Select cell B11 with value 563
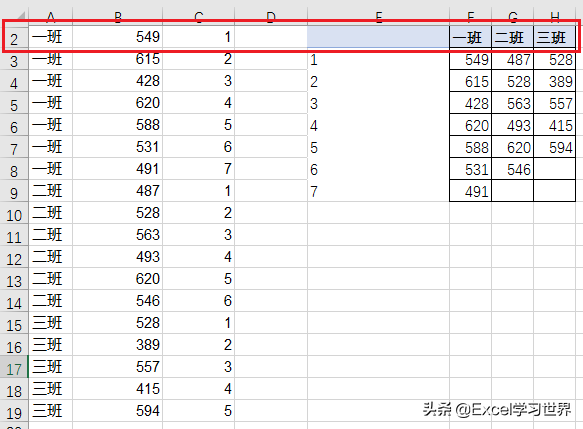The height and width of the screenshot is (429, 583). tap(117, 235)
